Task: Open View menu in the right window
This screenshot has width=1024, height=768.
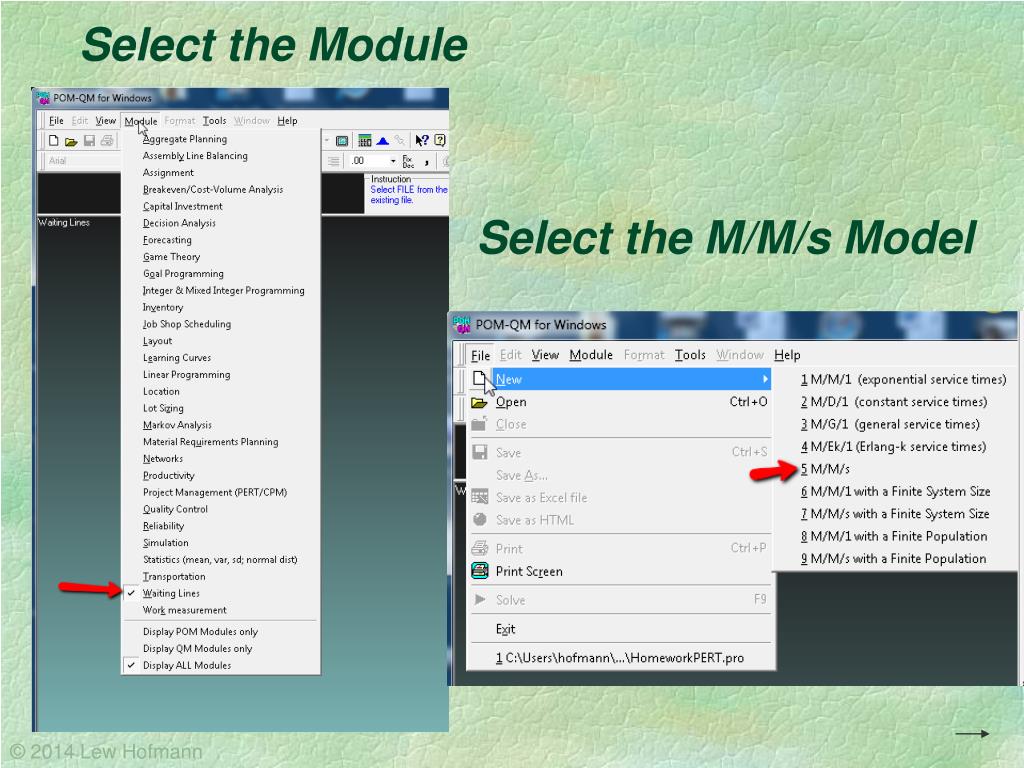Action: (x=545, y=355)
